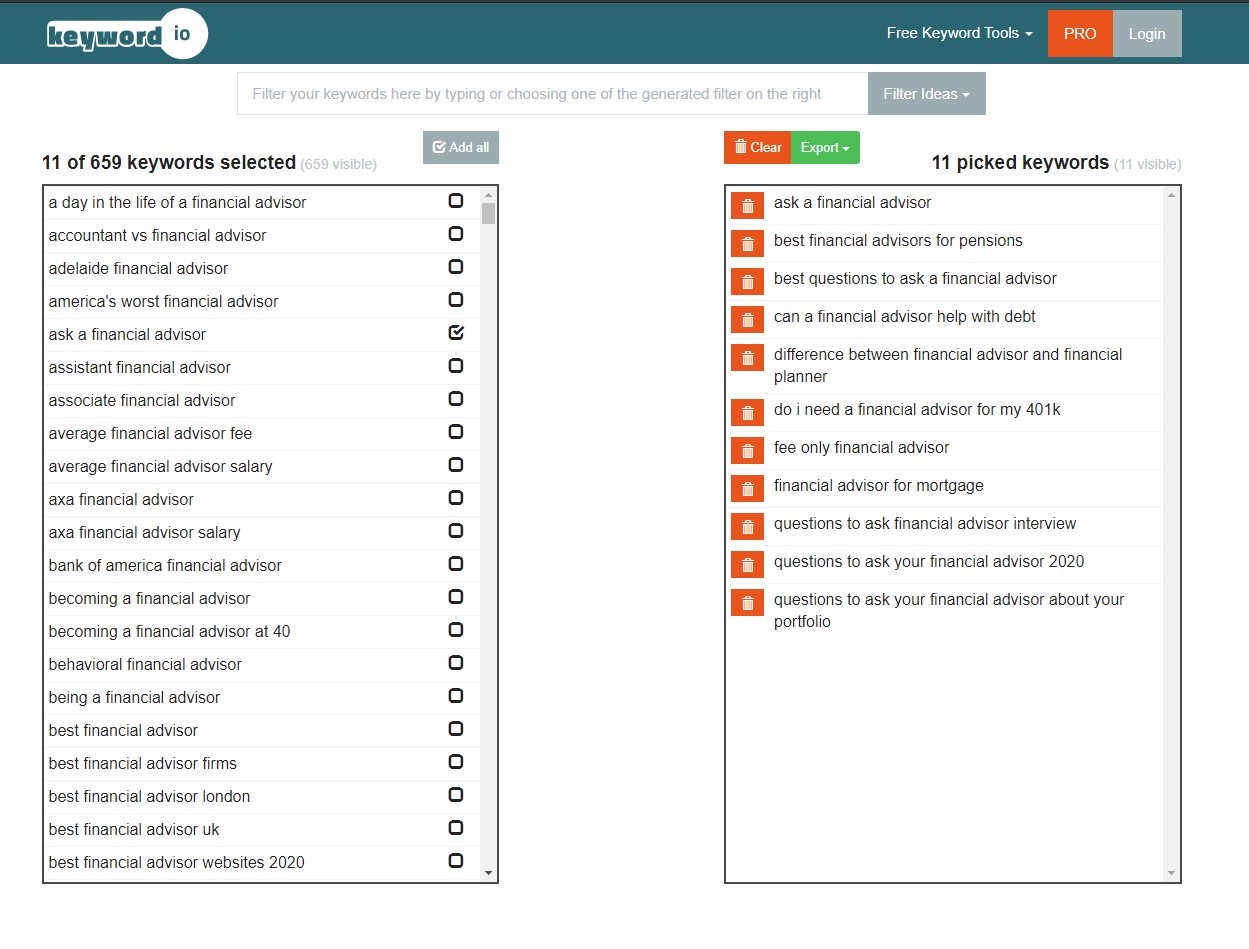Delete 'financial advisor for mortgage' from picked list
The height and width of the screenshot is (949, 1249).
(747, 488)
